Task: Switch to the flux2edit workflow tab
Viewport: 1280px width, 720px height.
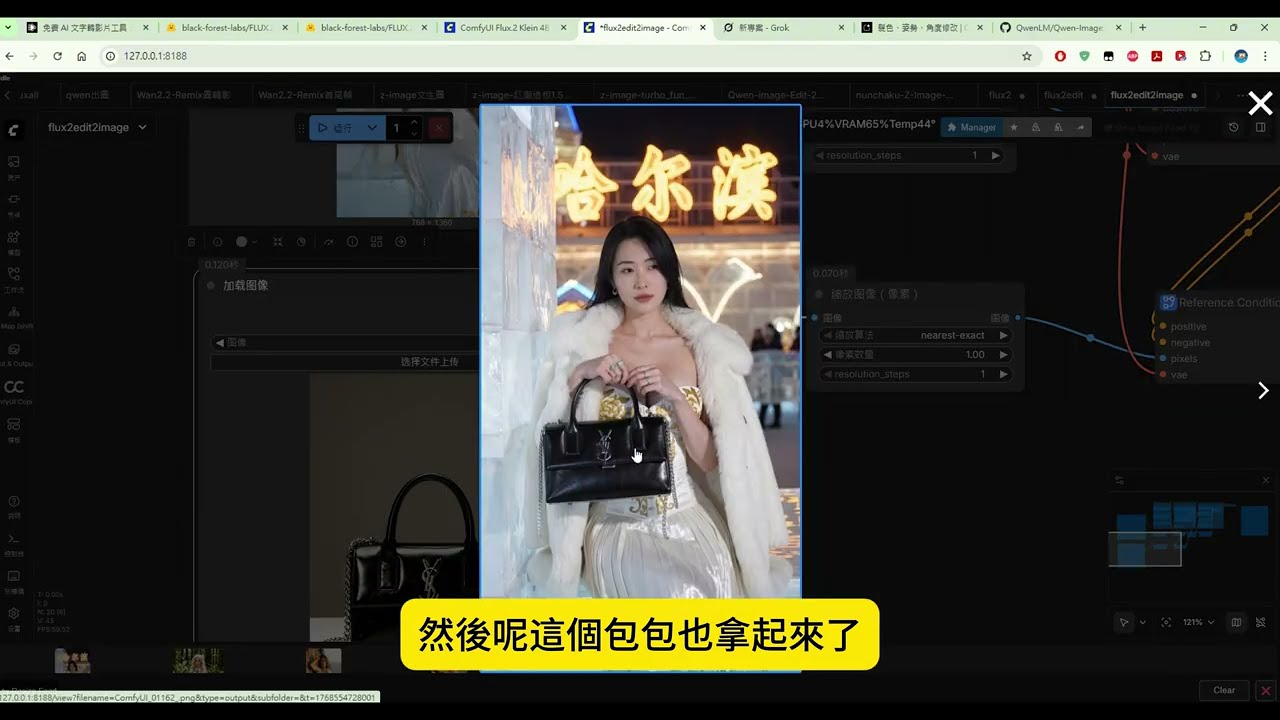Action: tap(1063, 95)
